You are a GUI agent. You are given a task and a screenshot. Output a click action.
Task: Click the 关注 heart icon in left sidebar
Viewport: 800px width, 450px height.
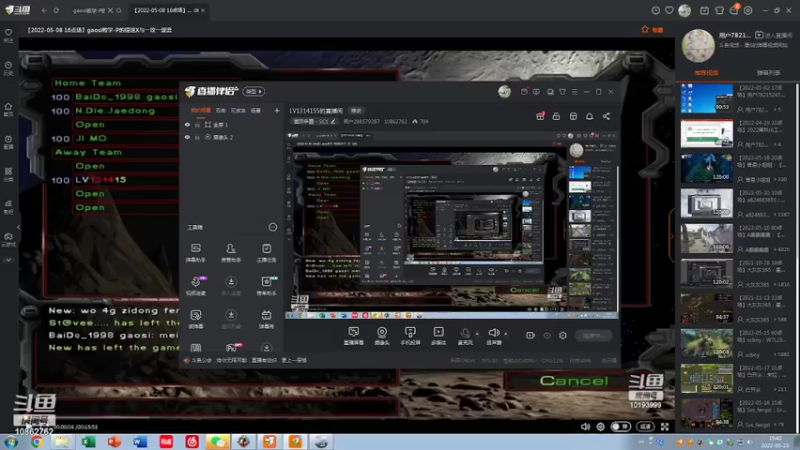tap(8, 32)
